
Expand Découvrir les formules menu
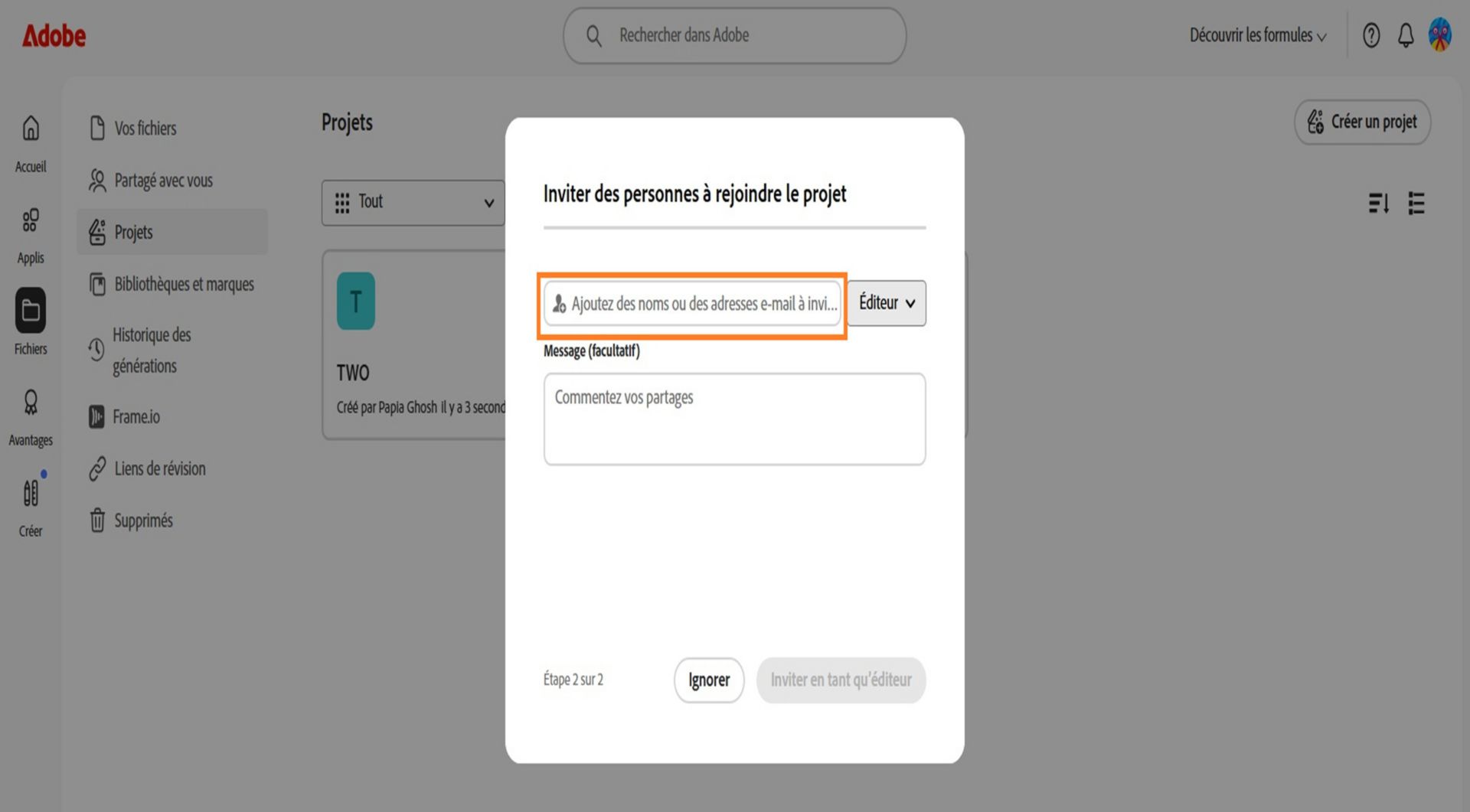tap(1258, 36)
